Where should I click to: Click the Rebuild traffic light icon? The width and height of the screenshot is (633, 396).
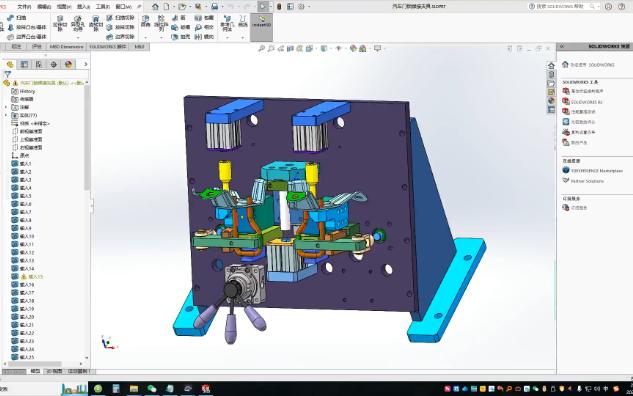pyautogui.click(x=279, y=6)
